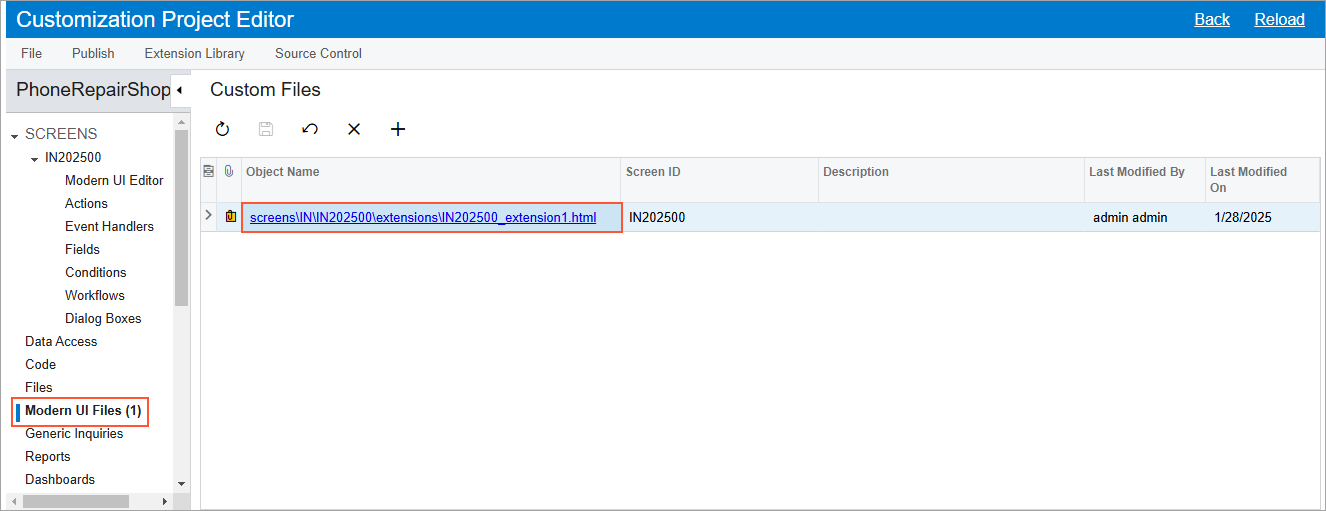Viewport: 1326px width, 511px height.
Task: Click the attachment paperclip column header icon
Action: coord(229,172)
